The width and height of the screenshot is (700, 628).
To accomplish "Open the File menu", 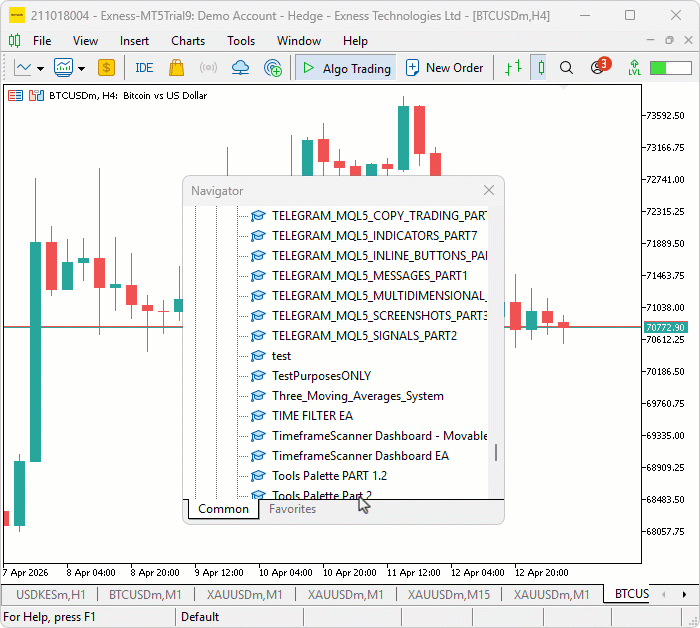I will (x=42, y=41).
